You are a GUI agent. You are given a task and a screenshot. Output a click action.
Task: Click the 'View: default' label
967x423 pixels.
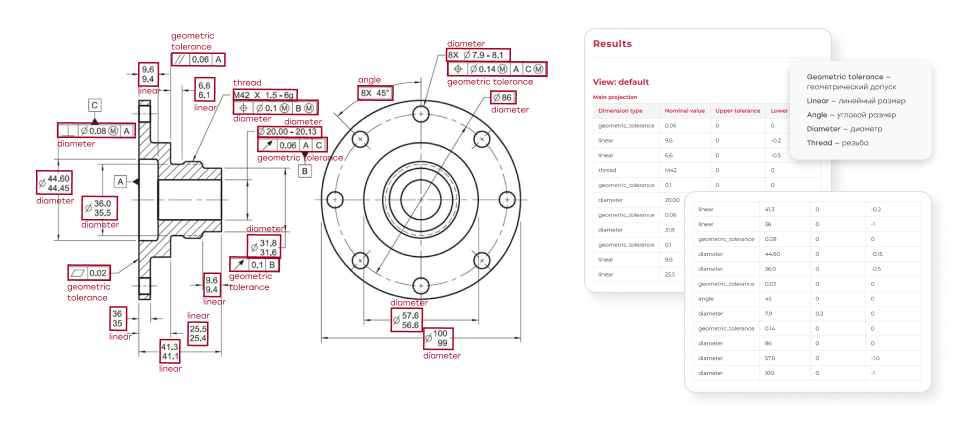coord(621,82)
